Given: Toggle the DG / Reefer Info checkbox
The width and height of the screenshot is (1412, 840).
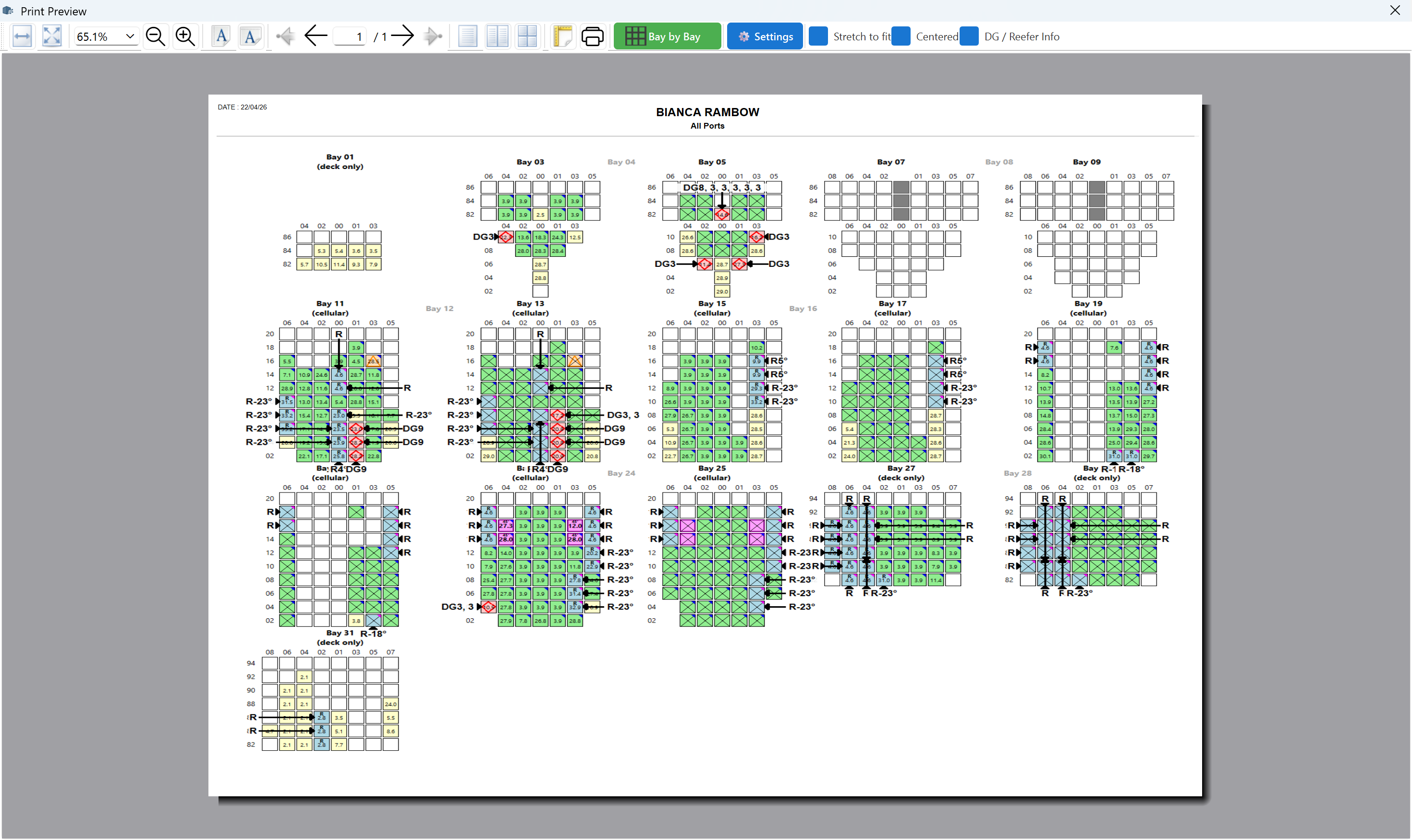Looking at the screenshot, I should pyautogui.click(x=969, y=36).
